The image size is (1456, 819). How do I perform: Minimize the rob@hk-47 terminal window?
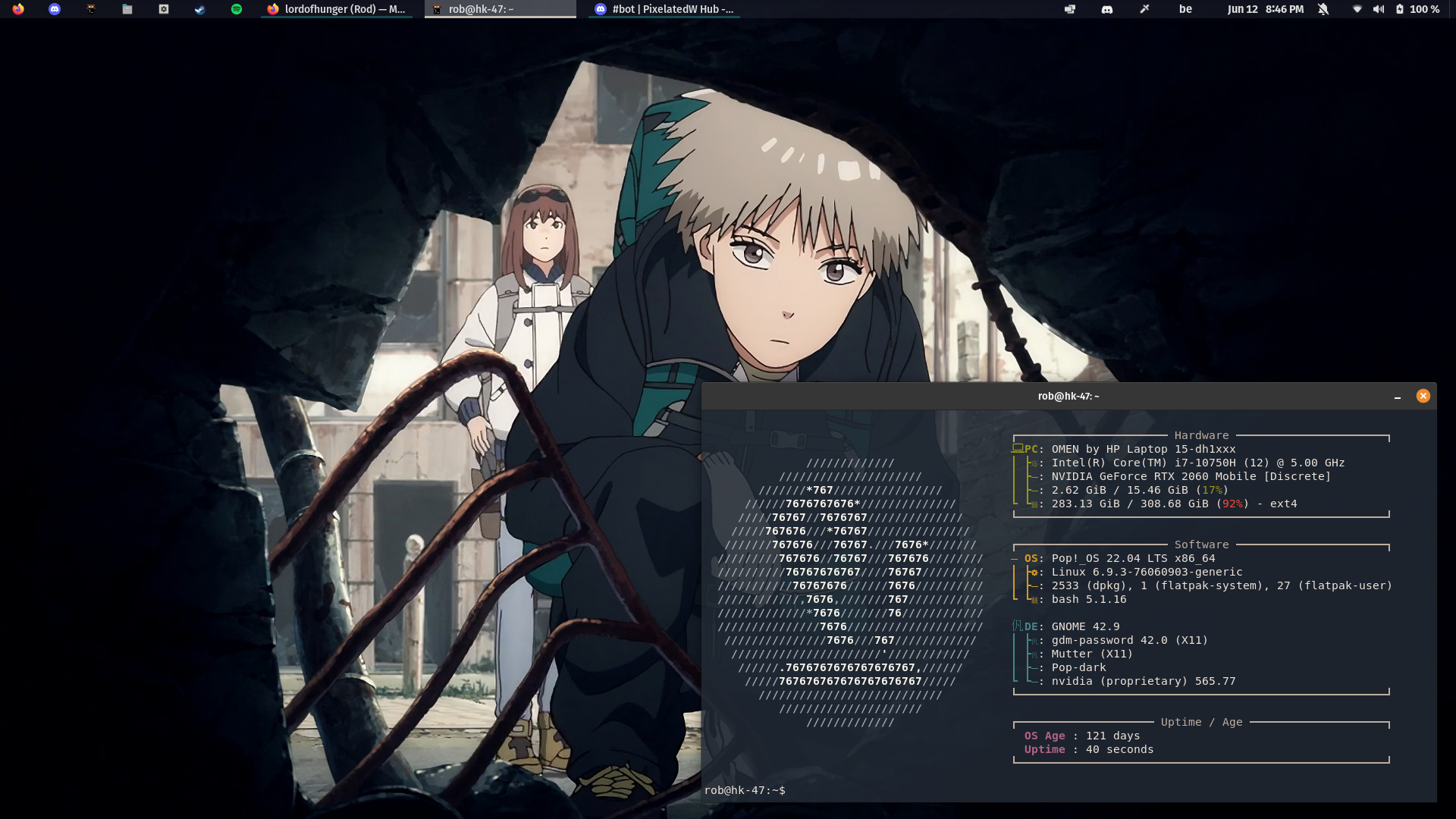click(1398, 397)
